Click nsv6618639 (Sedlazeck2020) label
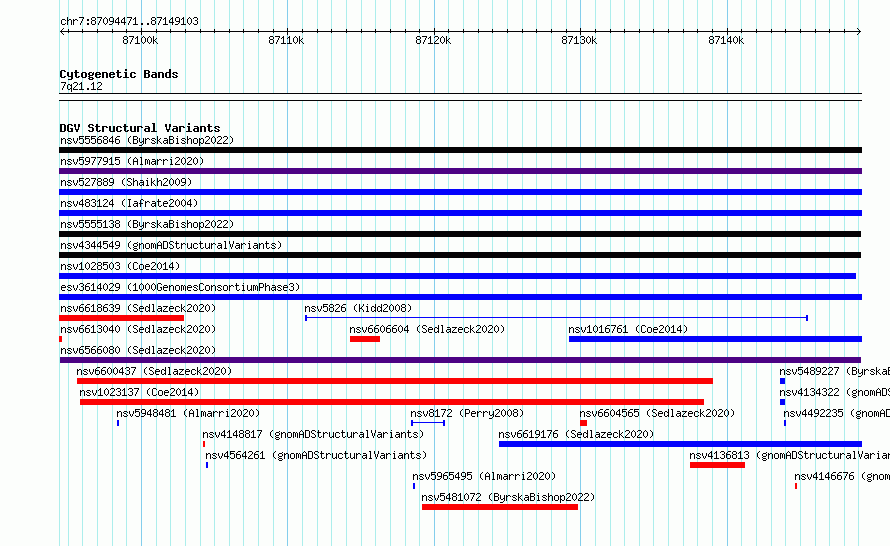The image size is (890, 546). pos(138,308)
